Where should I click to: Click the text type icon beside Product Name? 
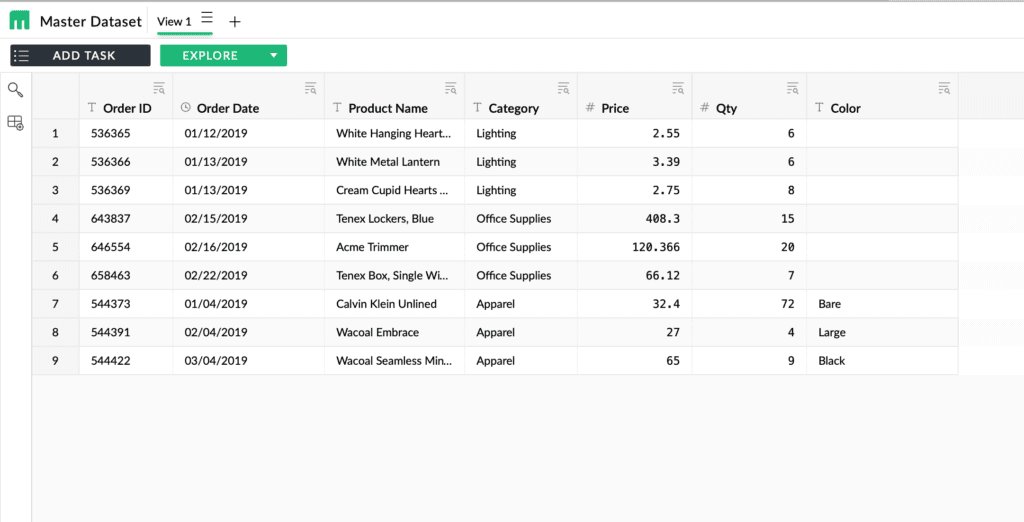point(337,107)
